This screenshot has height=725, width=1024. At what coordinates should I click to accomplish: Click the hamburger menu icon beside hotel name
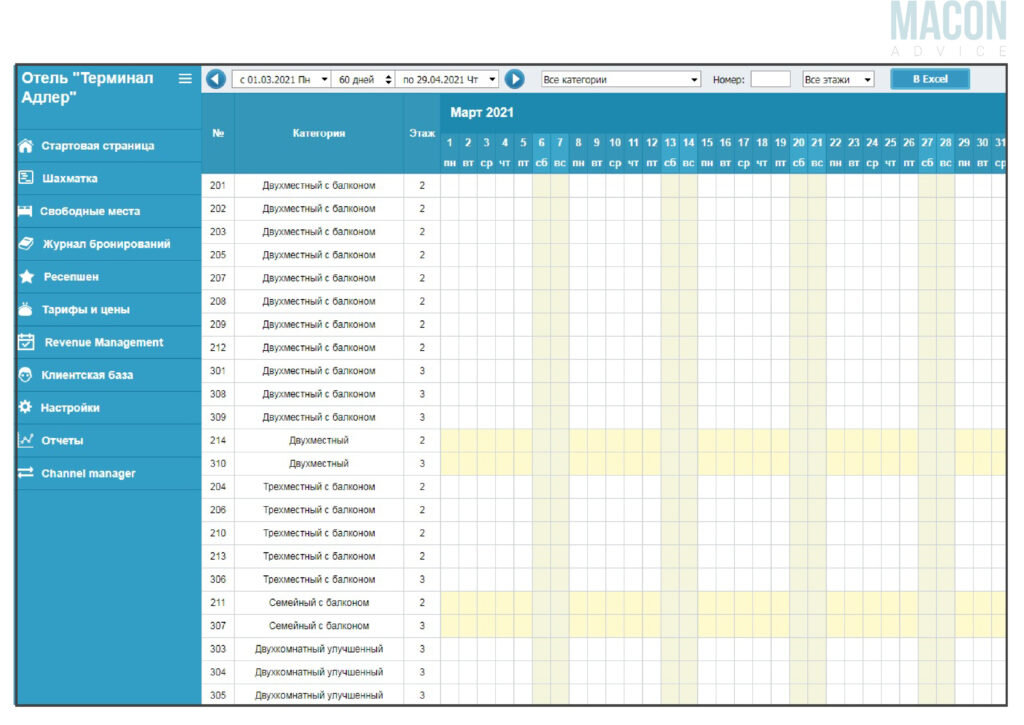[185, 78]
